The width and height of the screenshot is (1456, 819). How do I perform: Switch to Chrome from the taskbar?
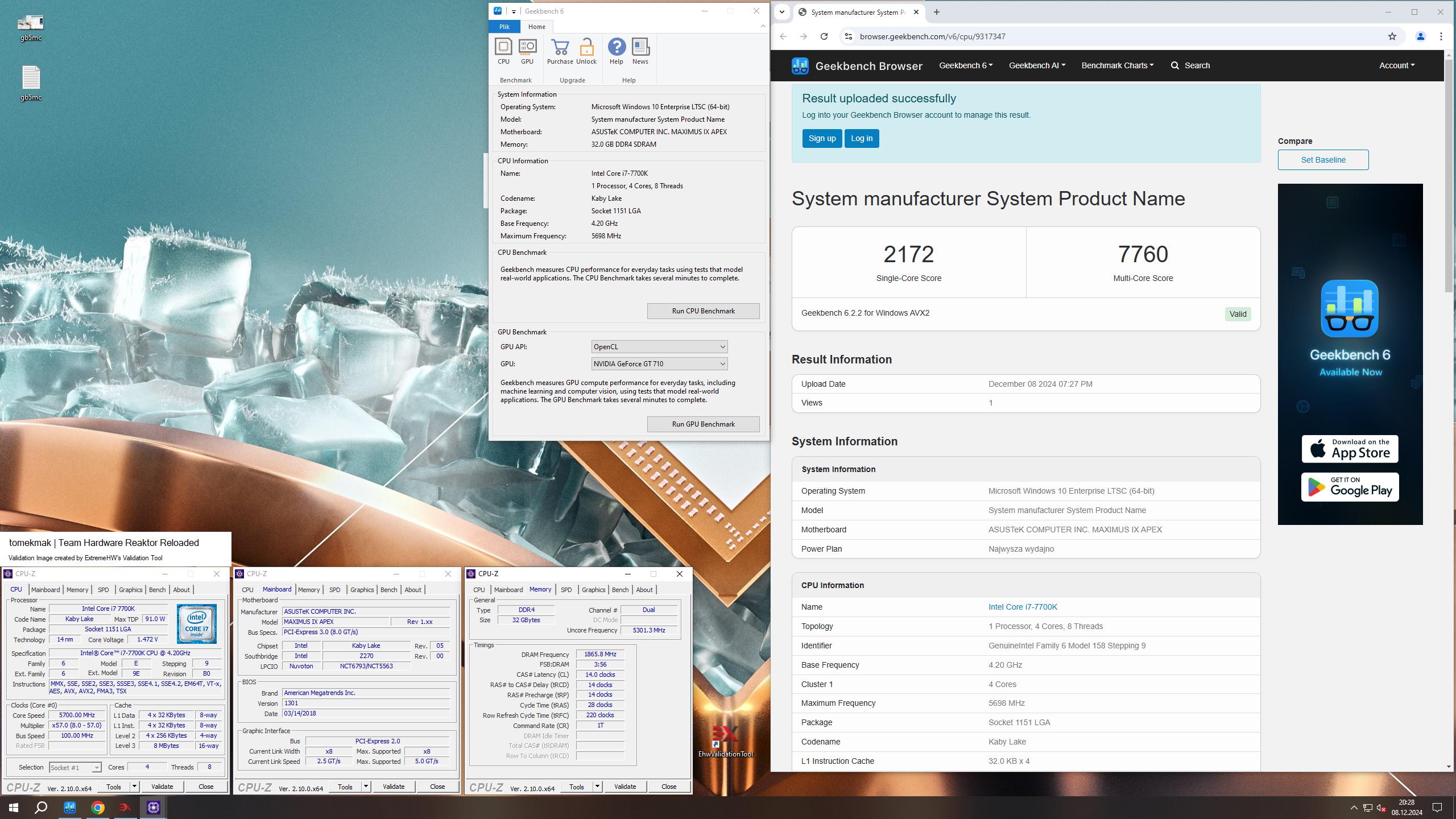(98, 807)
